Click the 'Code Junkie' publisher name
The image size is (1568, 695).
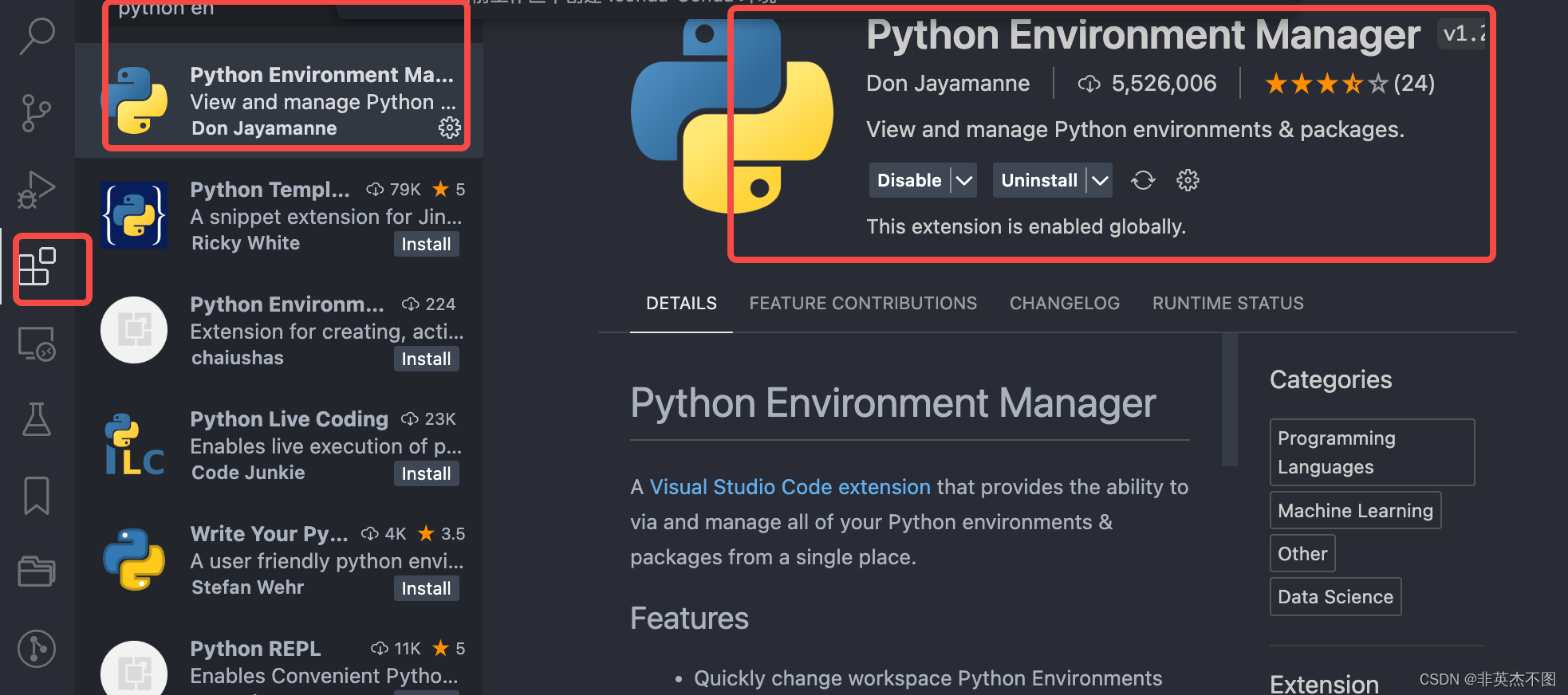click(248, 473)
